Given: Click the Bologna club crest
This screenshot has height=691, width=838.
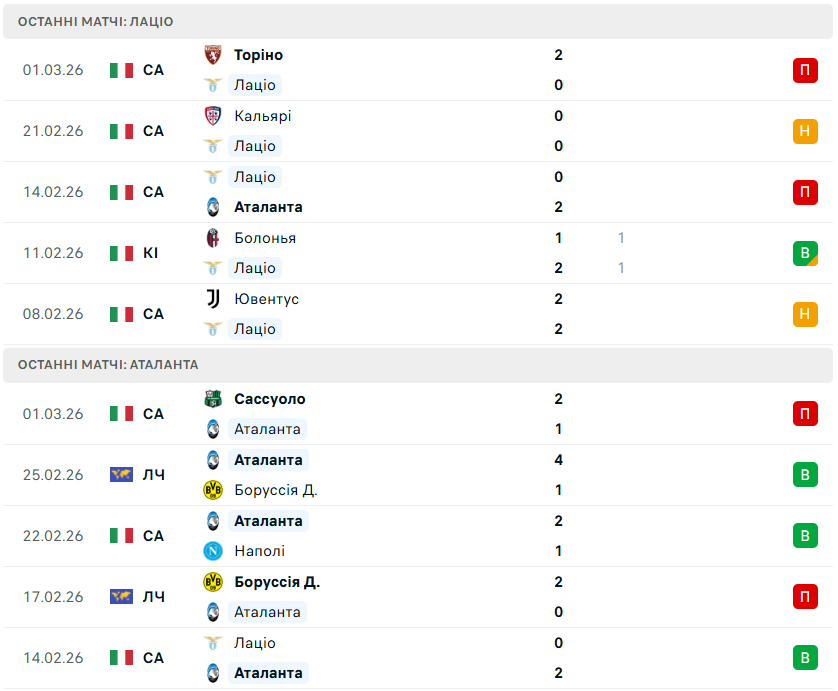Looking at the screenshot, I should coord(213,238).
